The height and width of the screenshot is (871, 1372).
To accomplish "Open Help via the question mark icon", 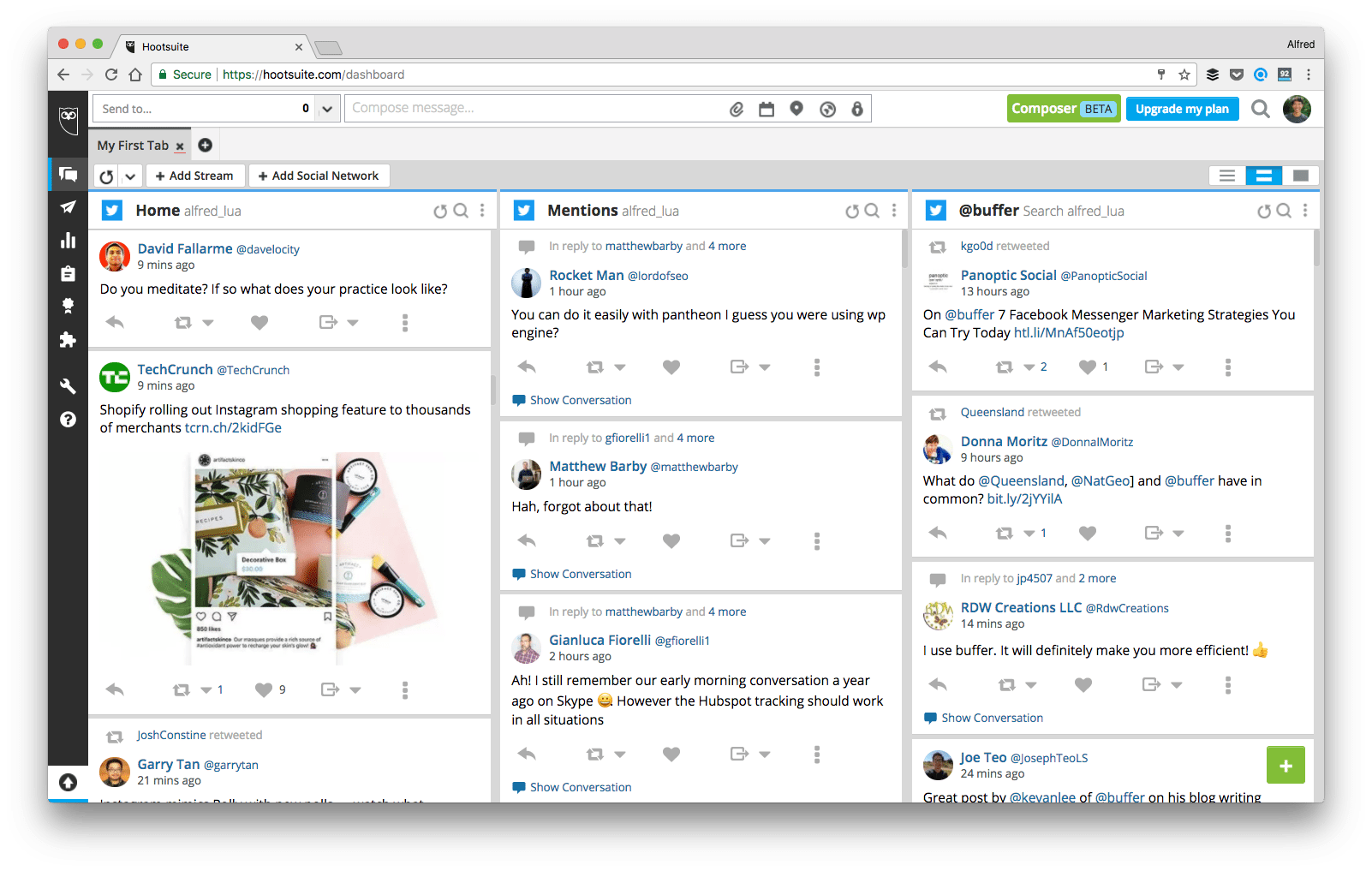I will coord(68,420).
